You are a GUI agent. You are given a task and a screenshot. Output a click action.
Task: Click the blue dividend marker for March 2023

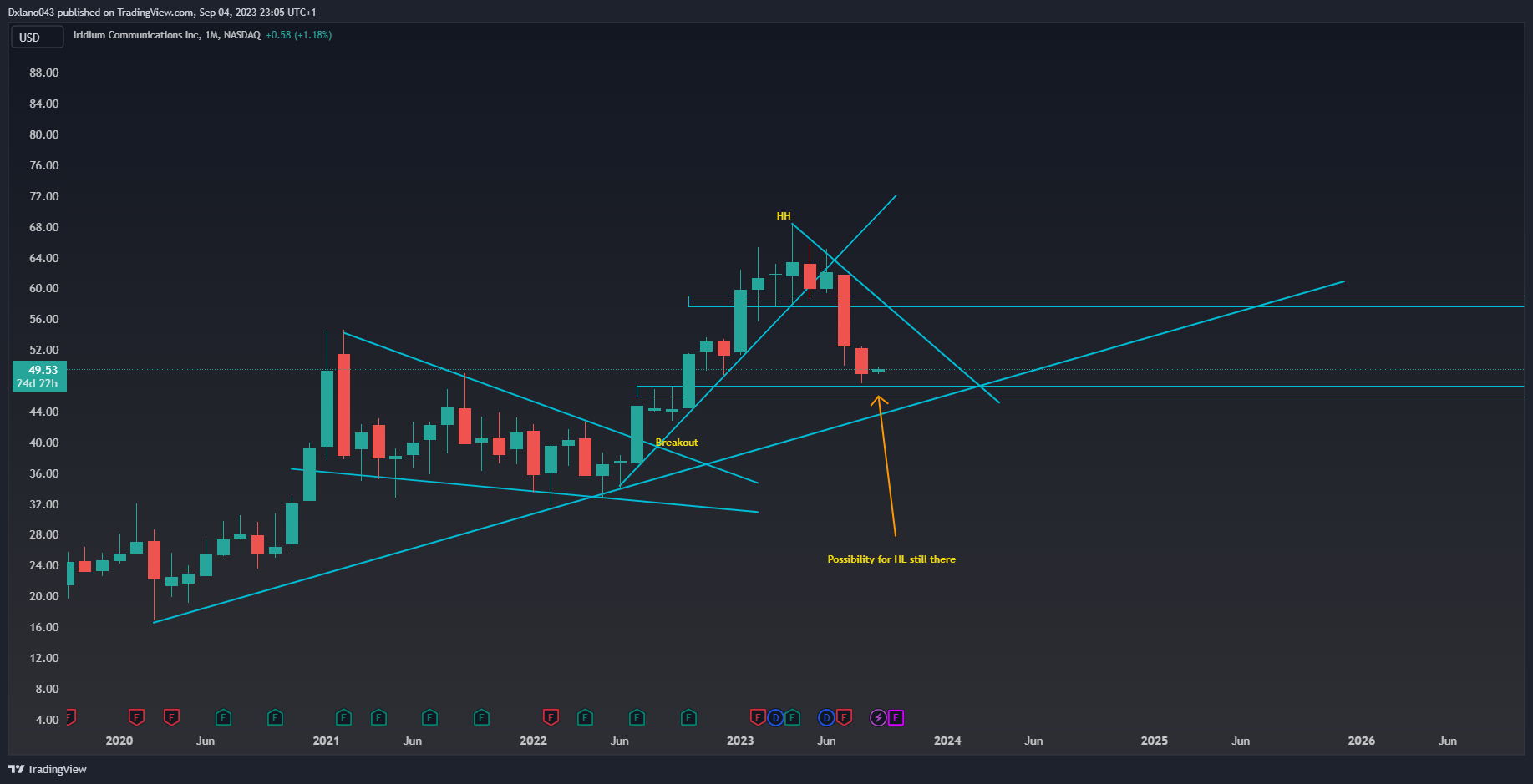pyautogui.click(x=775, y=717)
